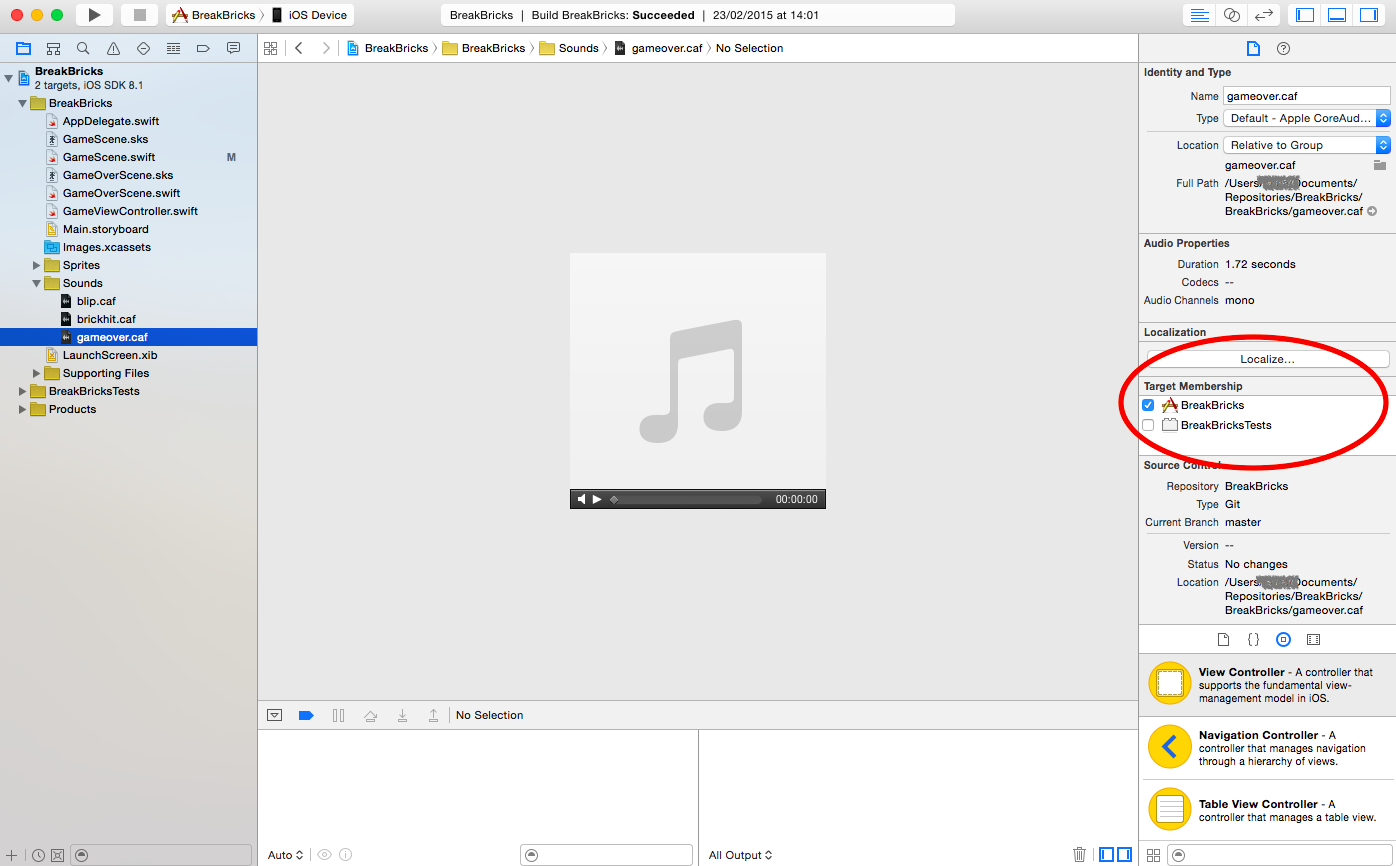
Task: Expand the Products group
Action: (x=23, y=409)
